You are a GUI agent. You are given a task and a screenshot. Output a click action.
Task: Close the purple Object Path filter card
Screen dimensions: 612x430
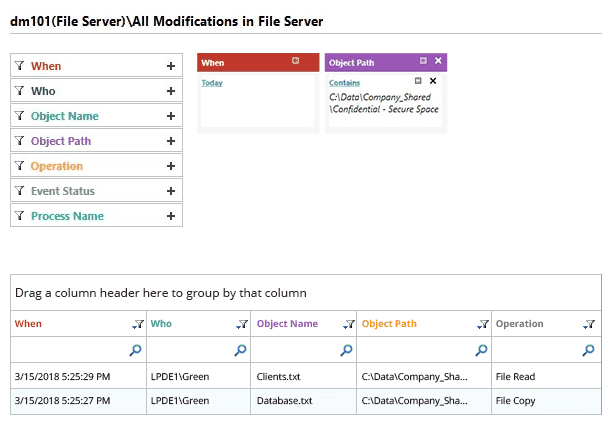438,60
